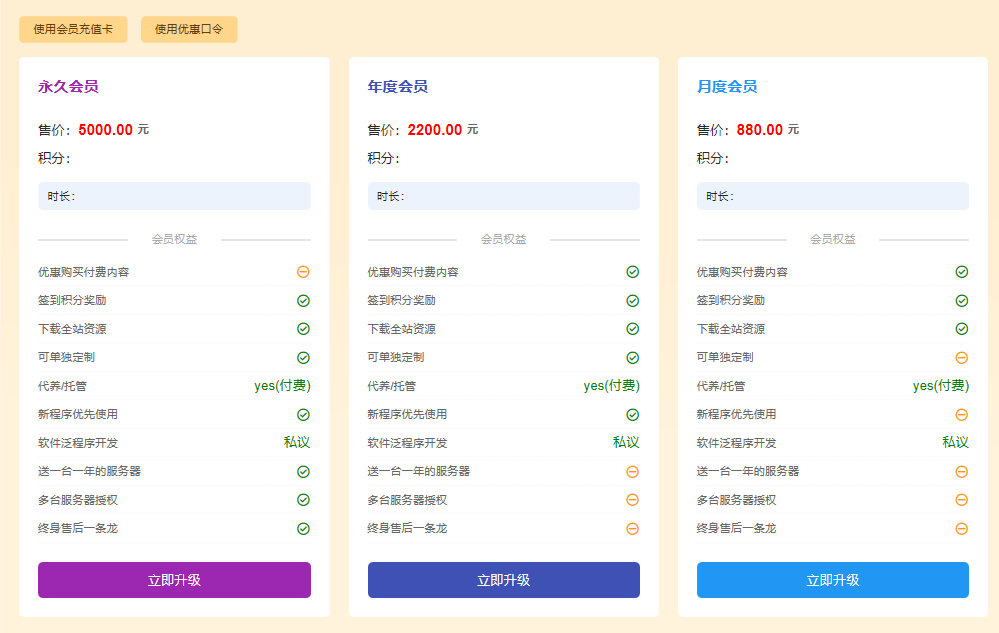
Task: Click minus icon for 送一台一年的服务器 in 年度会员
Action: [632, 471]
